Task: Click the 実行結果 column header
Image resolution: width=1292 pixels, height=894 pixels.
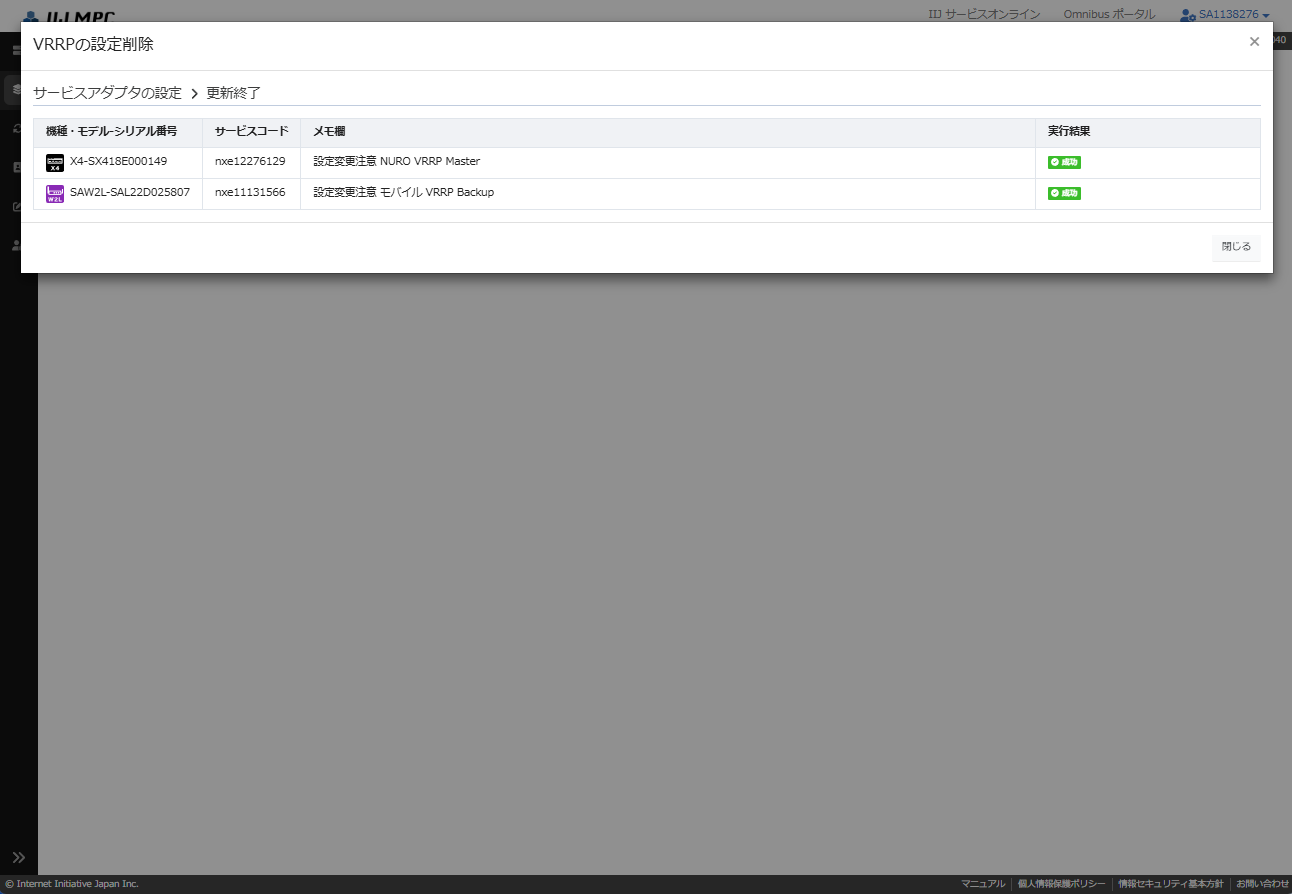Action: [x=1068, y=132]
